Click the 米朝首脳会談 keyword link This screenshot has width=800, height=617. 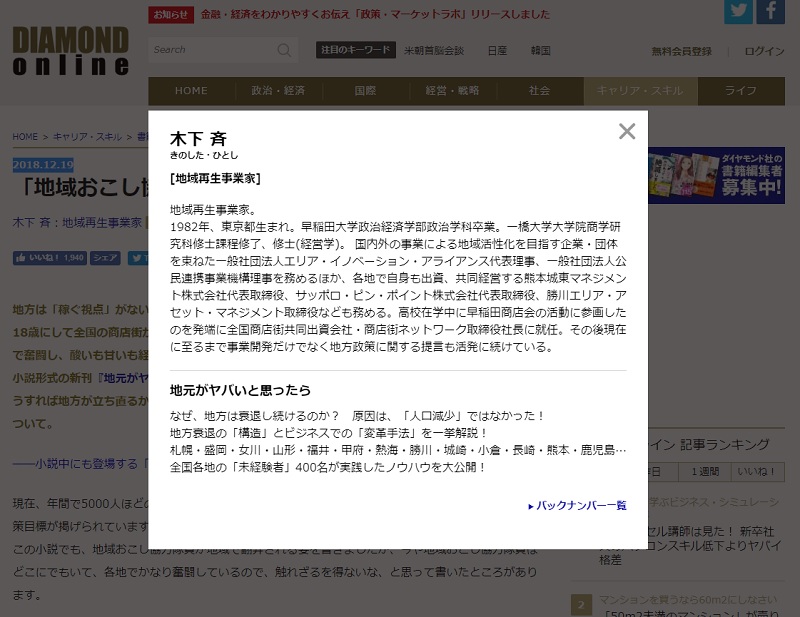434,51
